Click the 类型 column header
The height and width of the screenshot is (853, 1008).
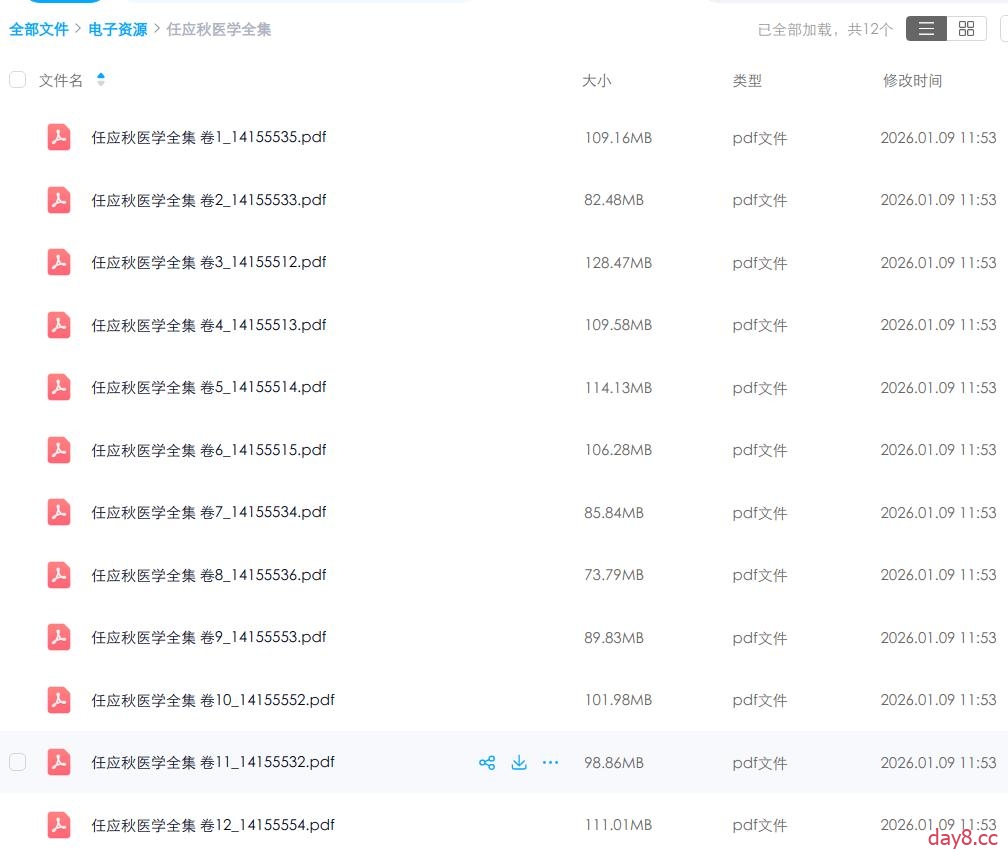click(747, 81)
